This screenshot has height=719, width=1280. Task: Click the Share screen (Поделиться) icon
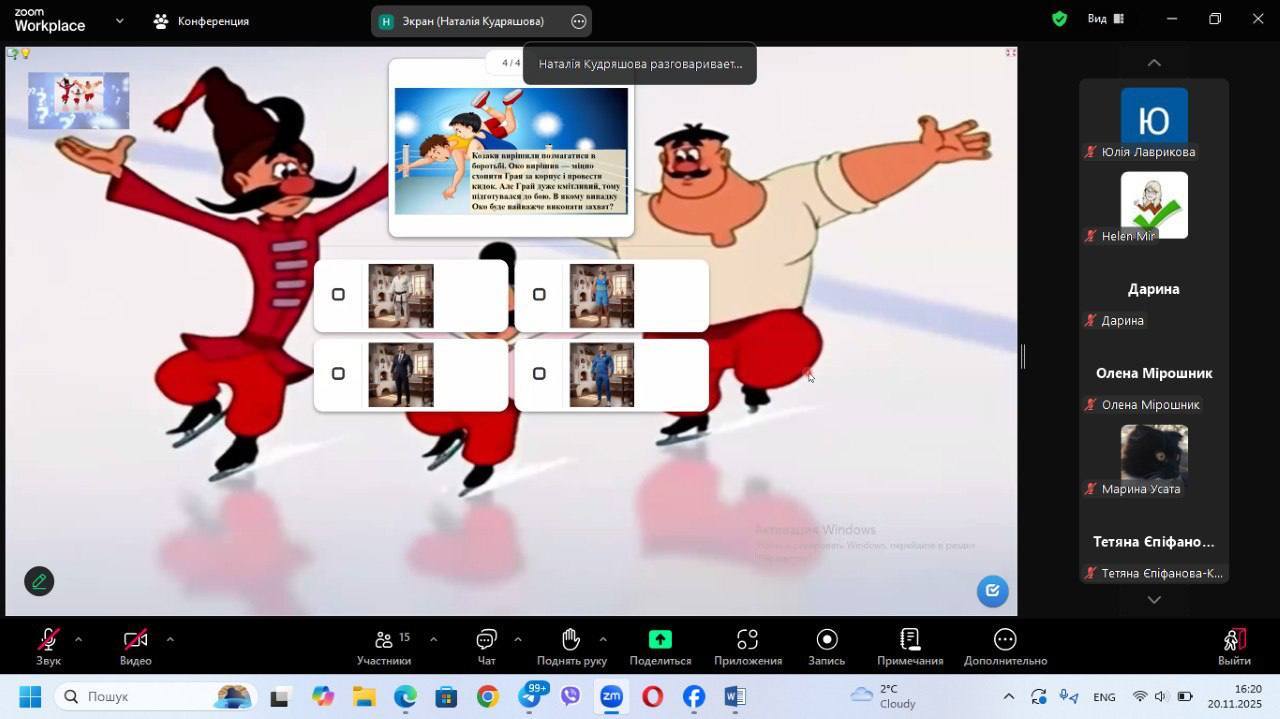(660, 640)
